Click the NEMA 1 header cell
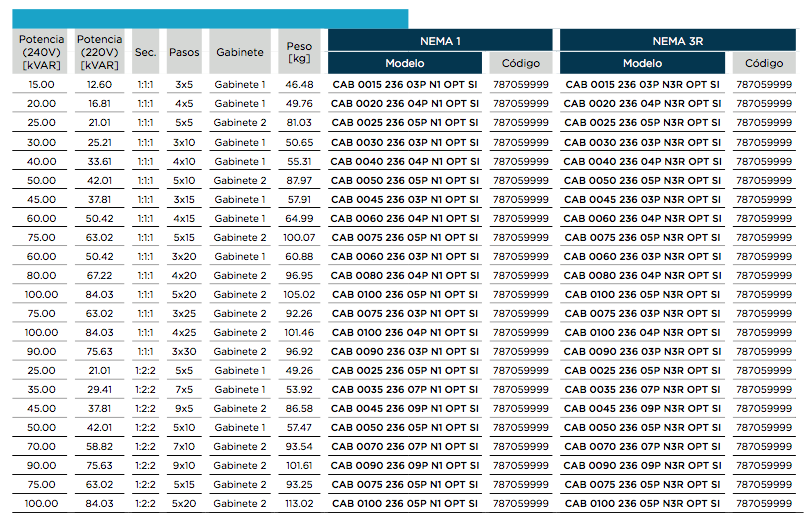This screenshot has height=531, width=809. tap(440, 40)
